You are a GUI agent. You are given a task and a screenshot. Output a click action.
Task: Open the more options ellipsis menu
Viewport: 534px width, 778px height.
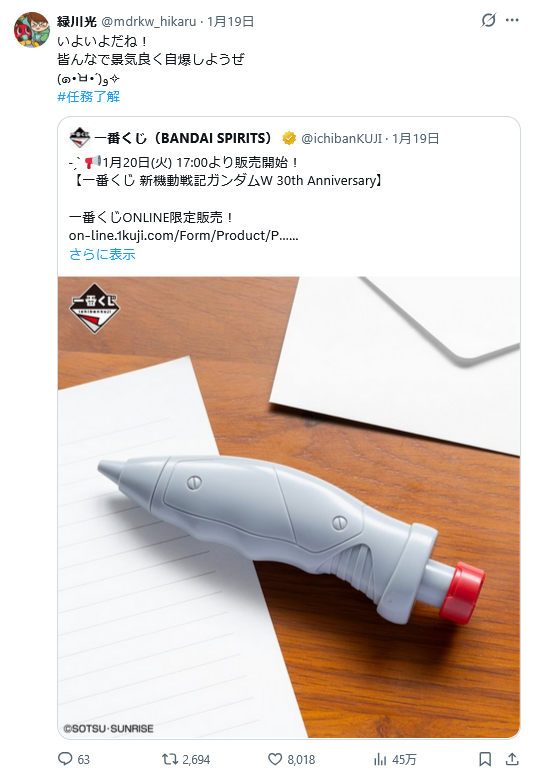[x=512, y=20]
